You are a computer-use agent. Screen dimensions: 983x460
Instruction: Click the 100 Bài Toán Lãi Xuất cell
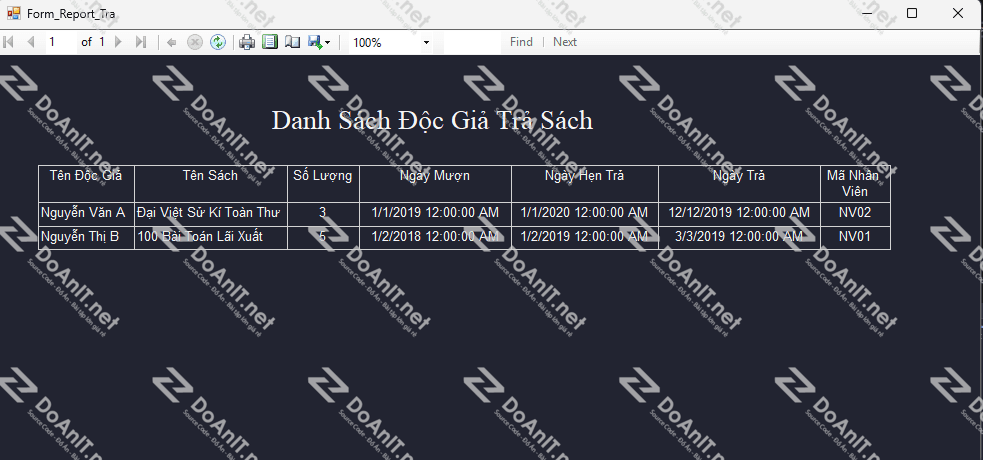(x=211, y=238)
